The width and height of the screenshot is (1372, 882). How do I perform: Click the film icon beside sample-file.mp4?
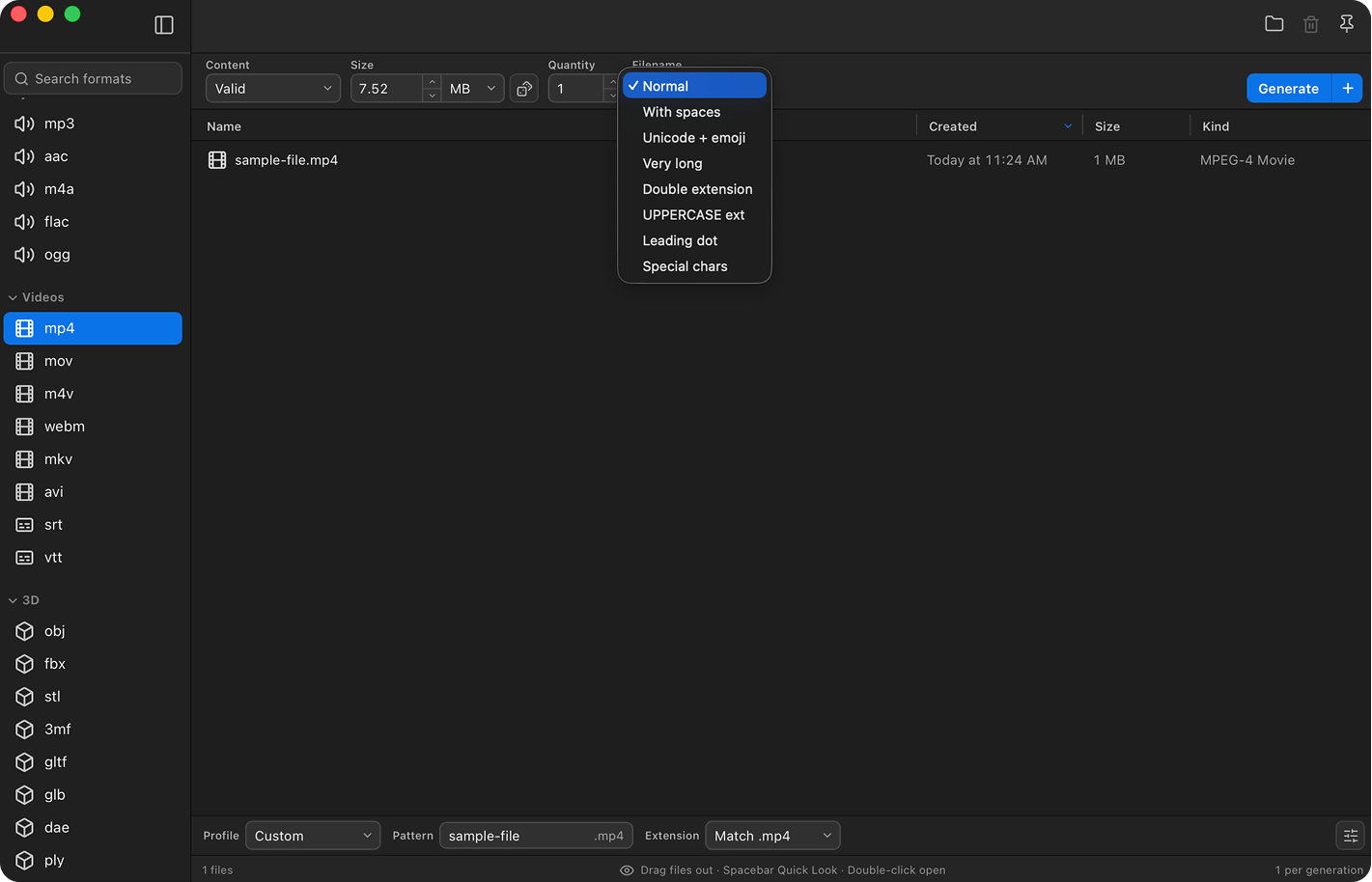[x=217, y=160]
